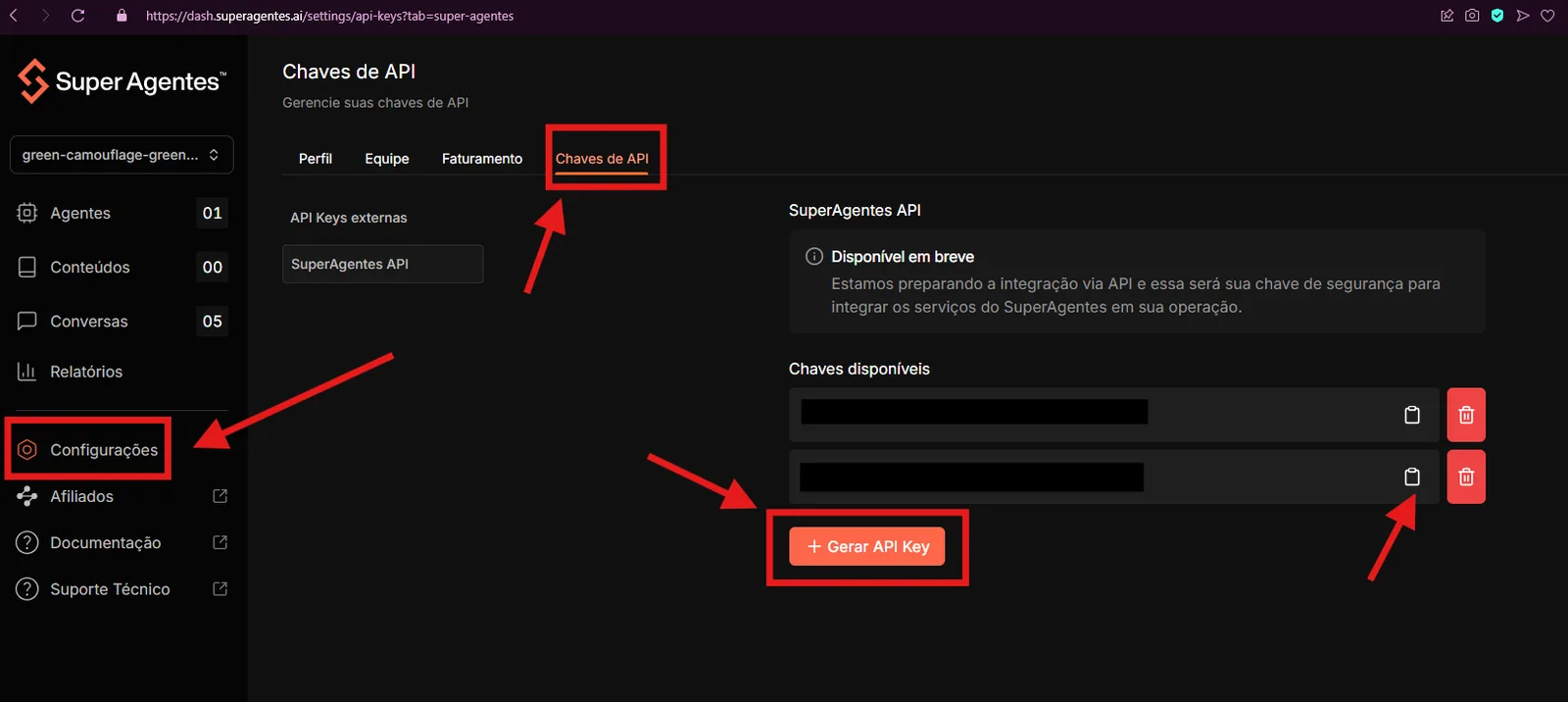Go back in browser history

[14, 16]
